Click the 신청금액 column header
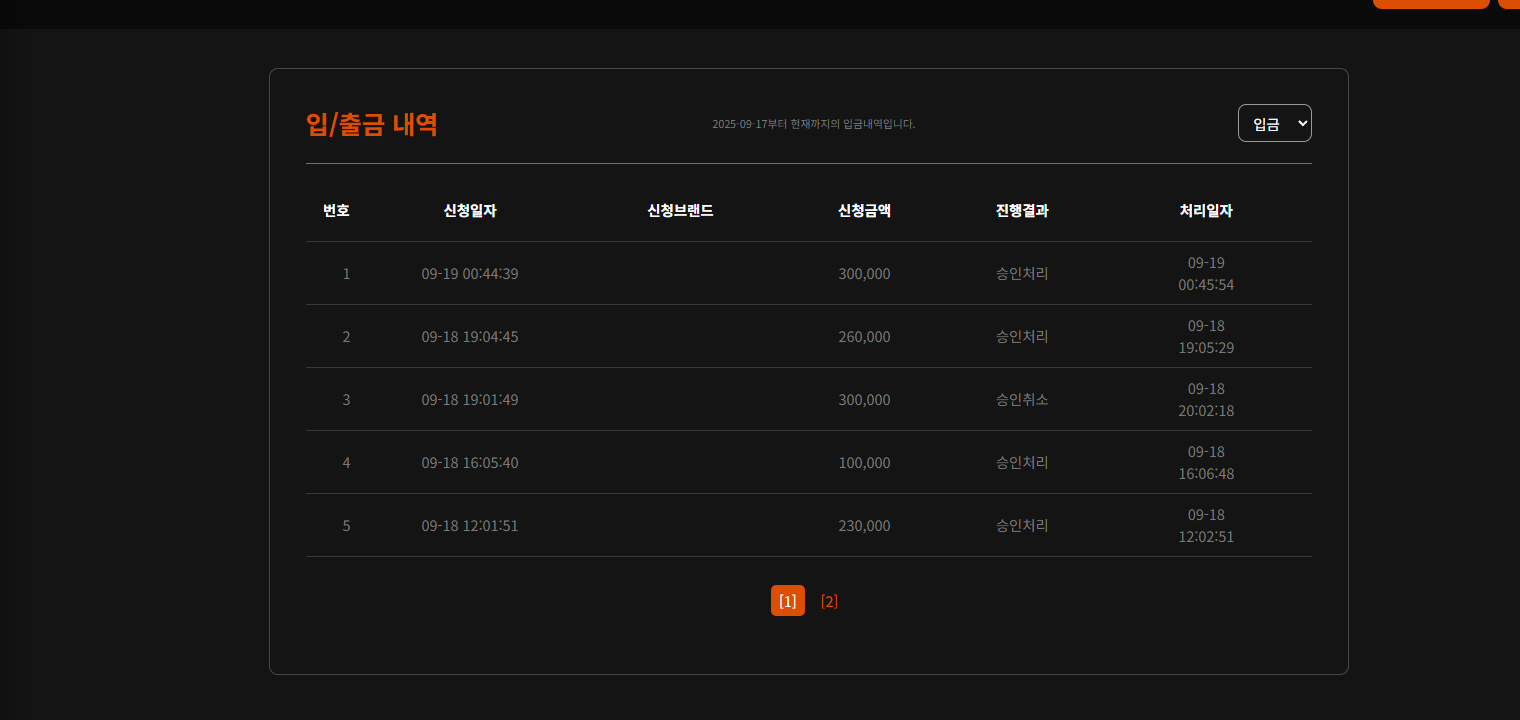Screen dimensions: 1520x720 click(864, 211)
